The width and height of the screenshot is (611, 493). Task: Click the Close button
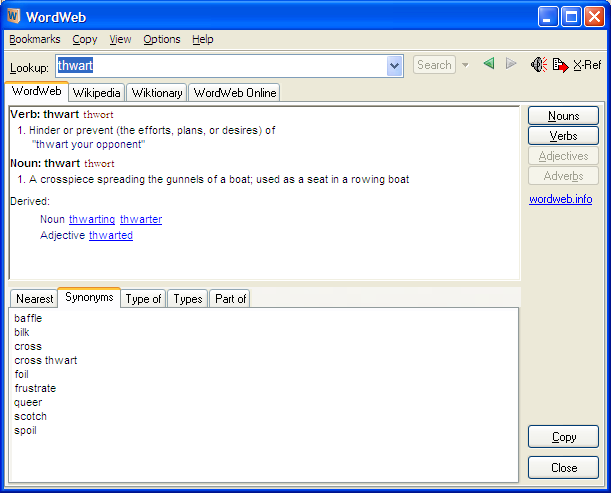(563, 467)
